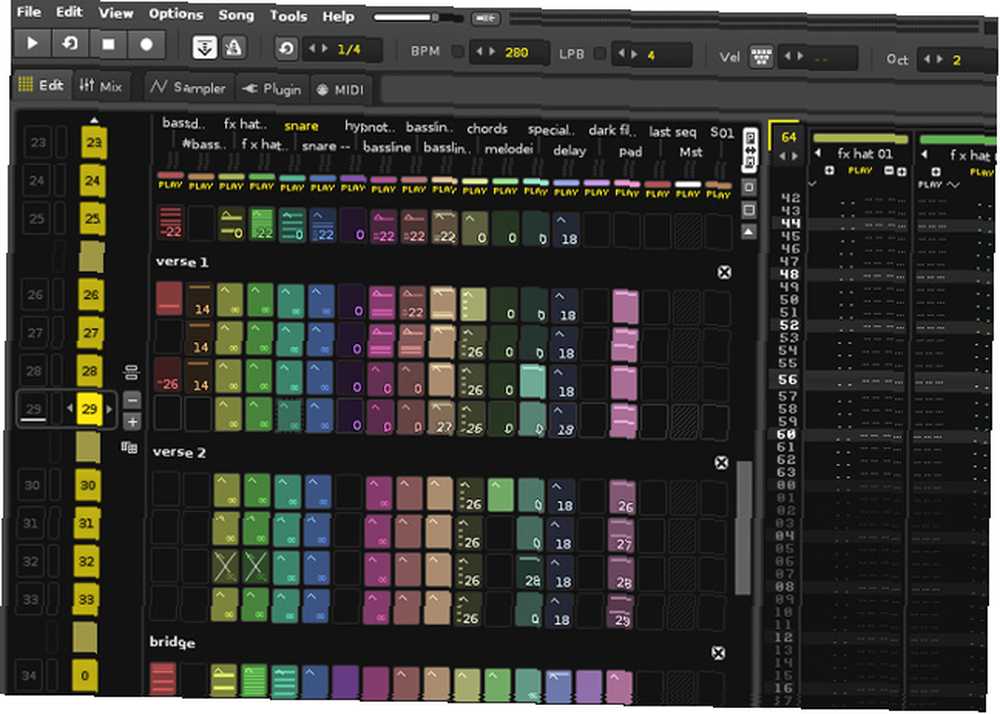1000x714 pixels.
Task: Click the pattern length 64 field
Action: click(x=788, y=136)
